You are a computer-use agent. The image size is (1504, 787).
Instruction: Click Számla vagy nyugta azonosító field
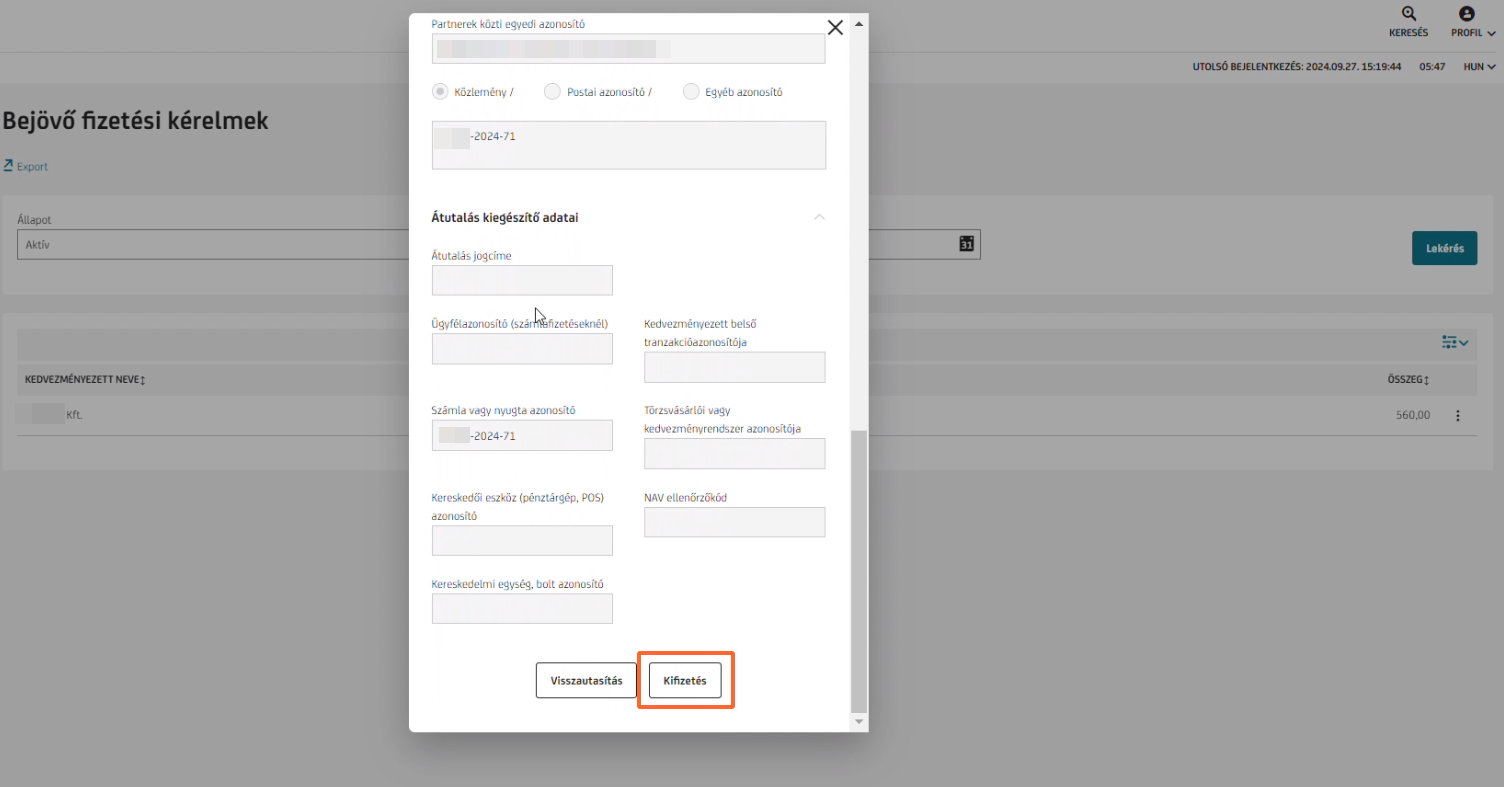tap(522, 435)
